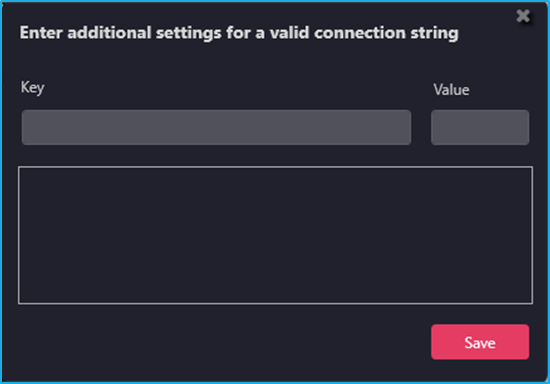Click the dialog heading about connection string

pos(239,33)
